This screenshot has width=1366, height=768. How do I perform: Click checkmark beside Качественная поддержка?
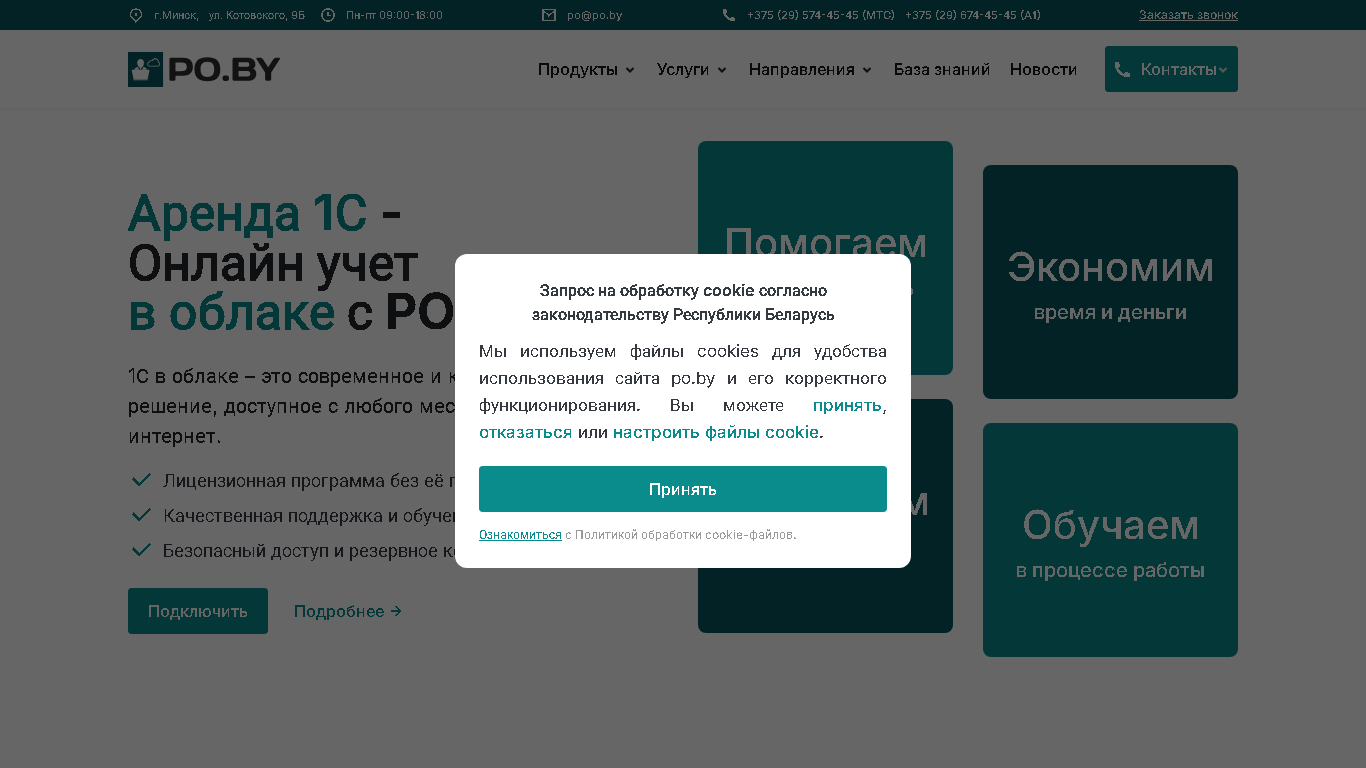[x=141, y=515]
